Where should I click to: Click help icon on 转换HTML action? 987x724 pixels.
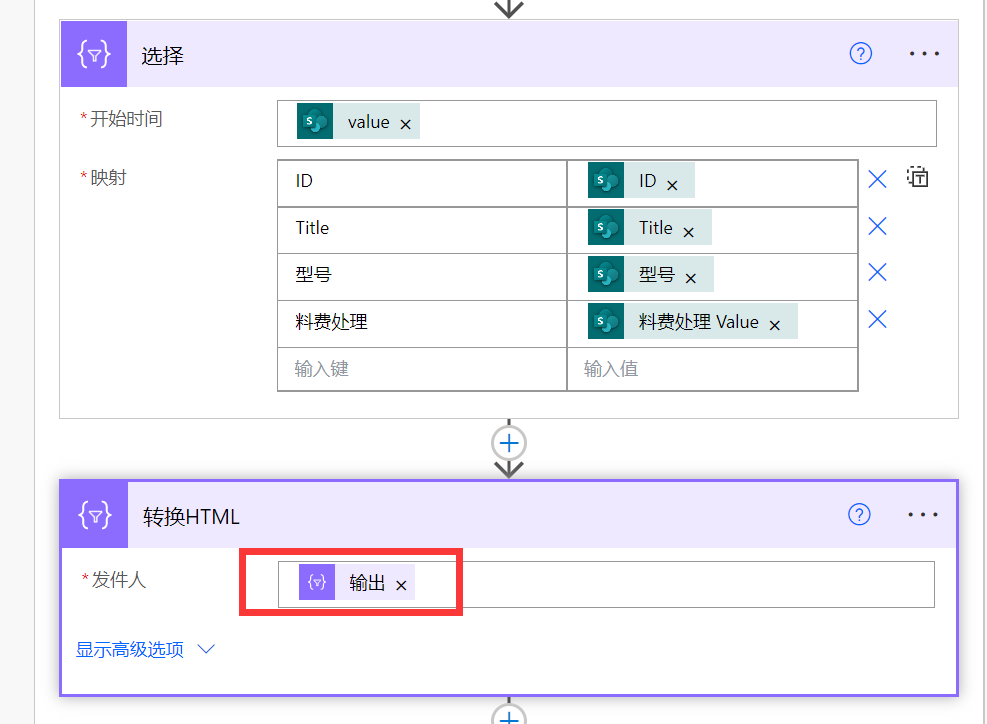coord(859,514)
